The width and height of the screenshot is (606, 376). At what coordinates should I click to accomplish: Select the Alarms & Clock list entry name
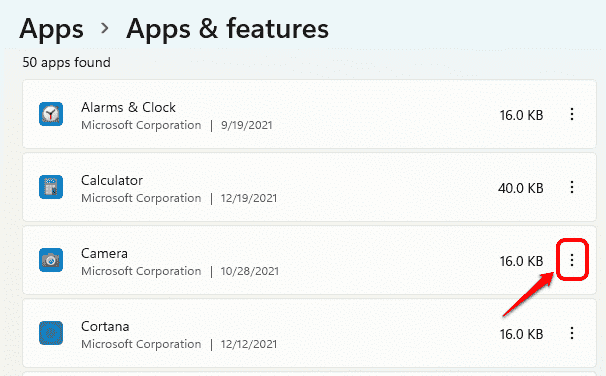[128, 107]
